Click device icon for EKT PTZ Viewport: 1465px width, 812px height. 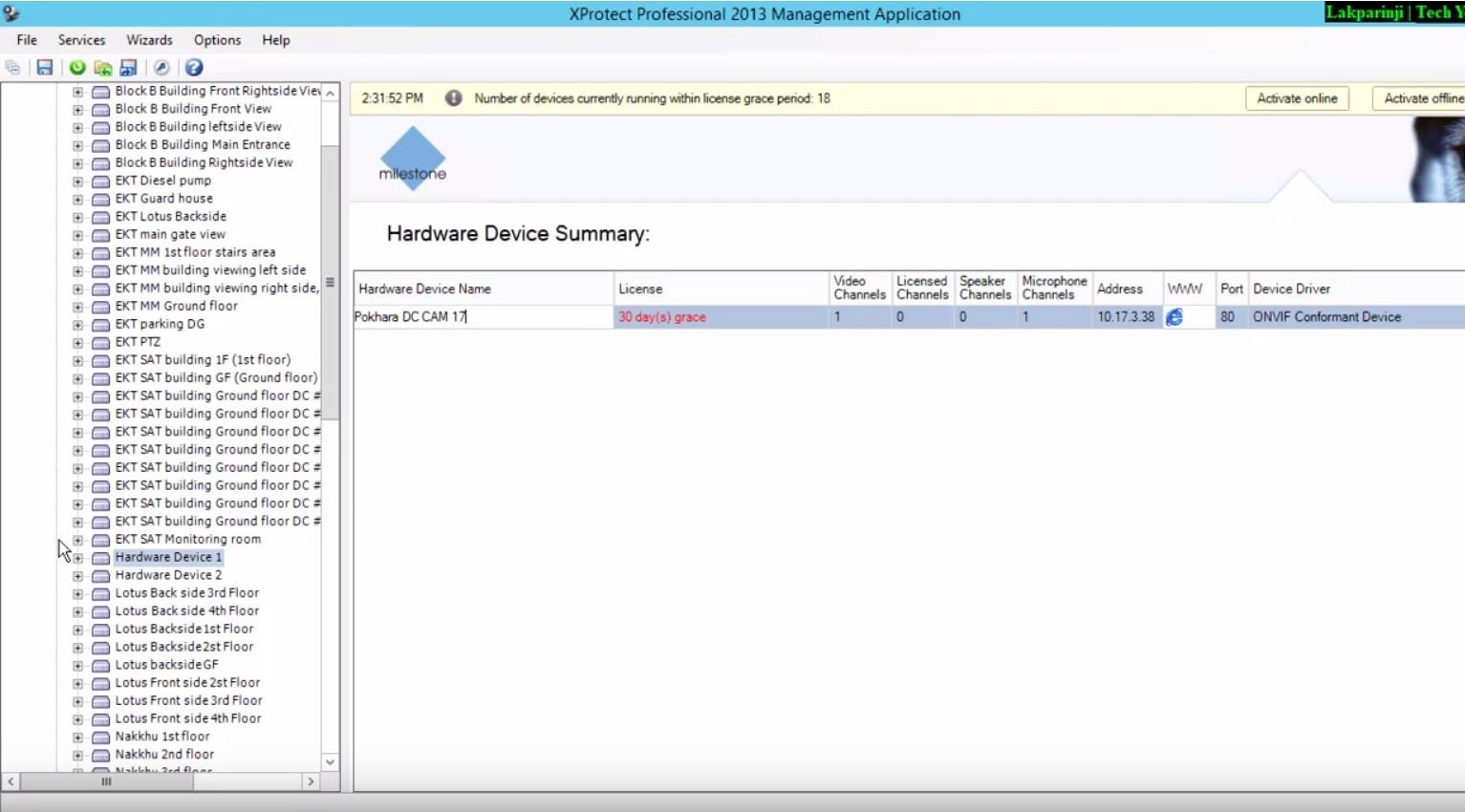click(x=100, y=343)
